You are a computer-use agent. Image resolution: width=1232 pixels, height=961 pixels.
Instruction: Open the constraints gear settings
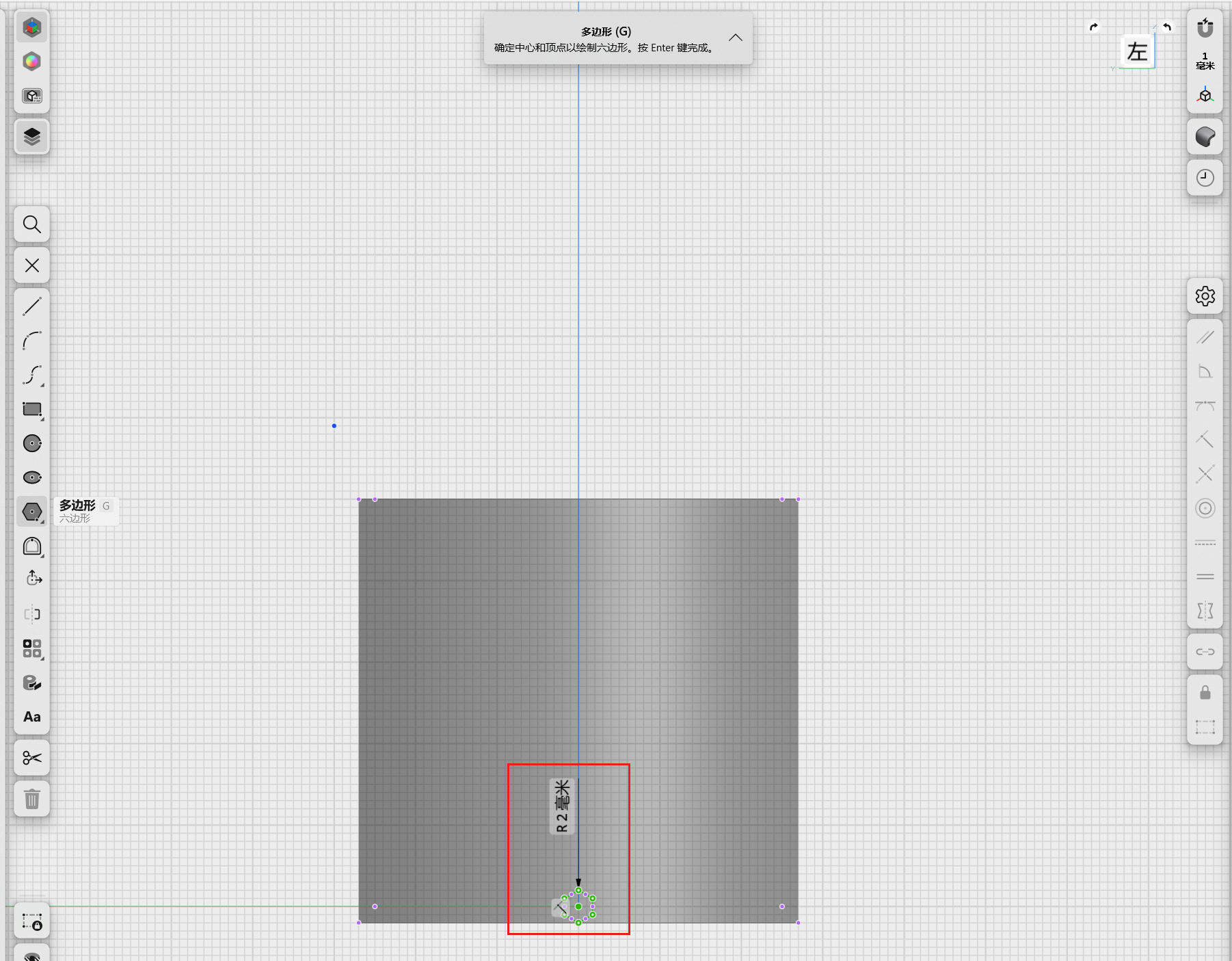[1205, 296]
